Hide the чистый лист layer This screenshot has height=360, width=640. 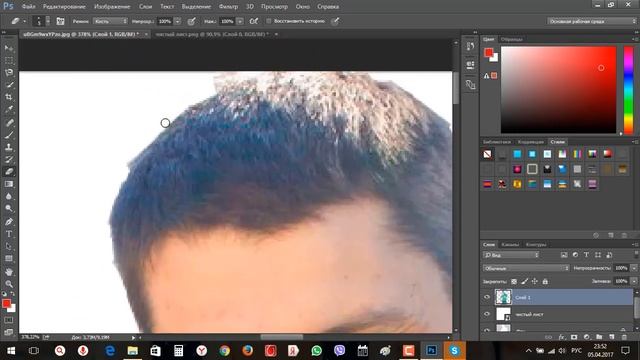pyautogui.click(x=487, y=314)
